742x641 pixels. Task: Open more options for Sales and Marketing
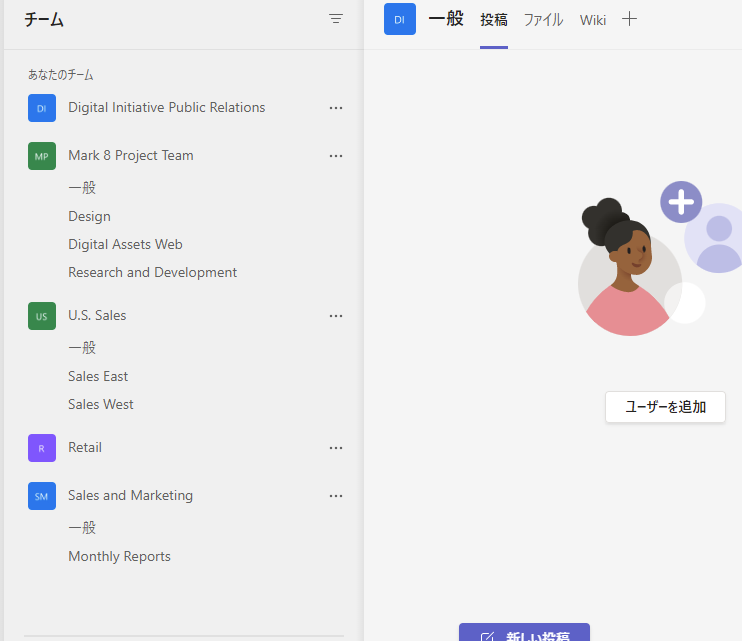[x=336, y=496]
